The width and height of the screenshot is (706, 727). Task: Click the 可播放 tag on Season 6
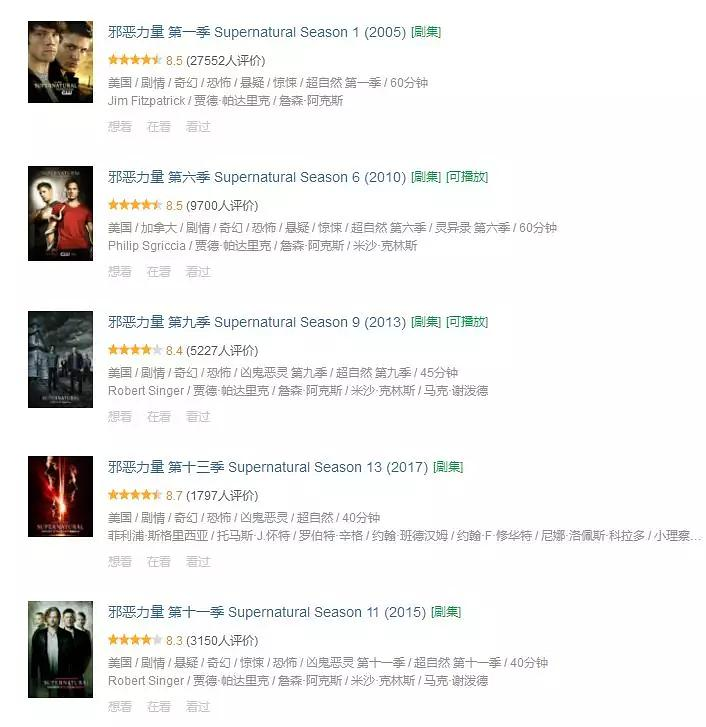(x=467, y=177)
